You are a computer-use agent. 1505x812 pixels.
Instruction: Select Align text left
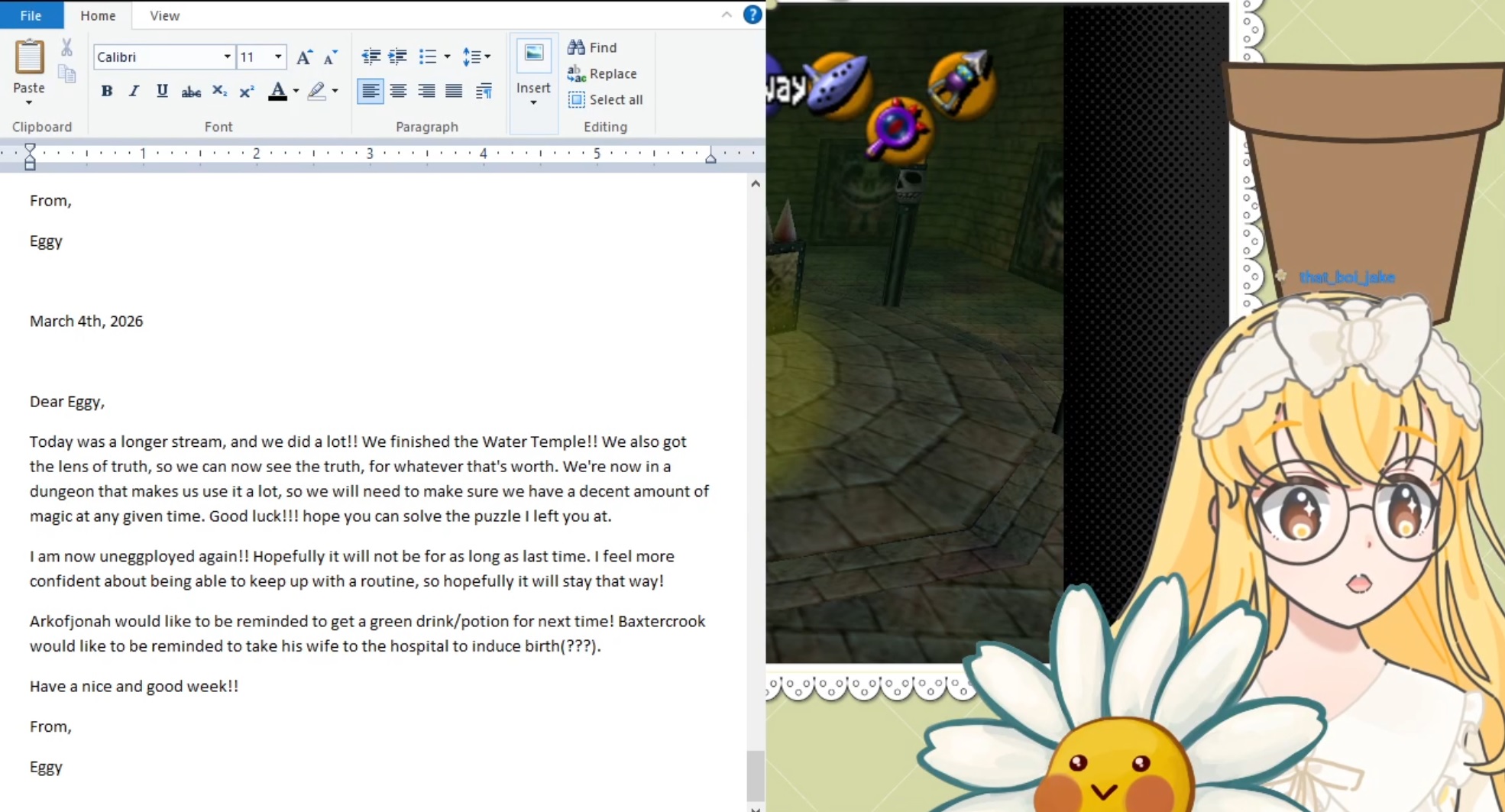coord(371,92)
